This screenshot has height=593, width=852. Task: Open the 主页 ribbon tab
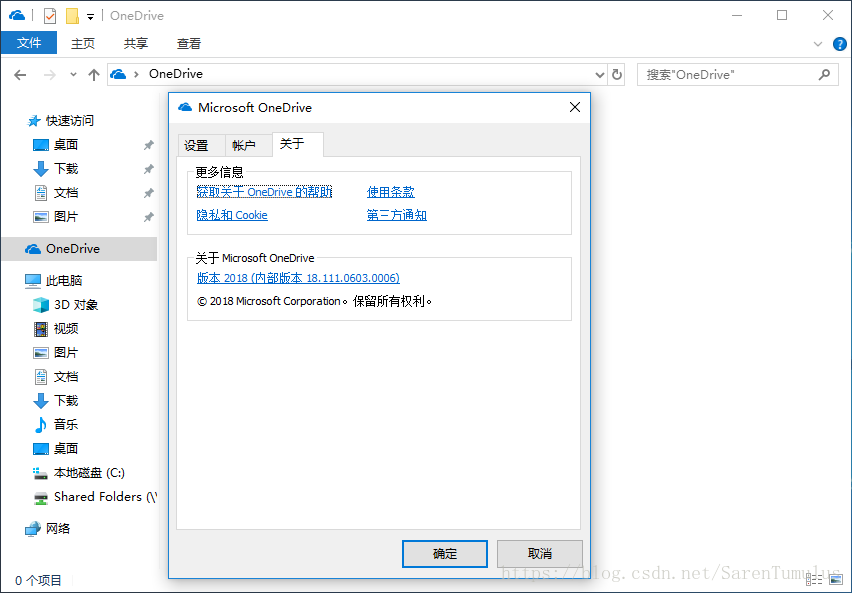[x=83, y=43]
